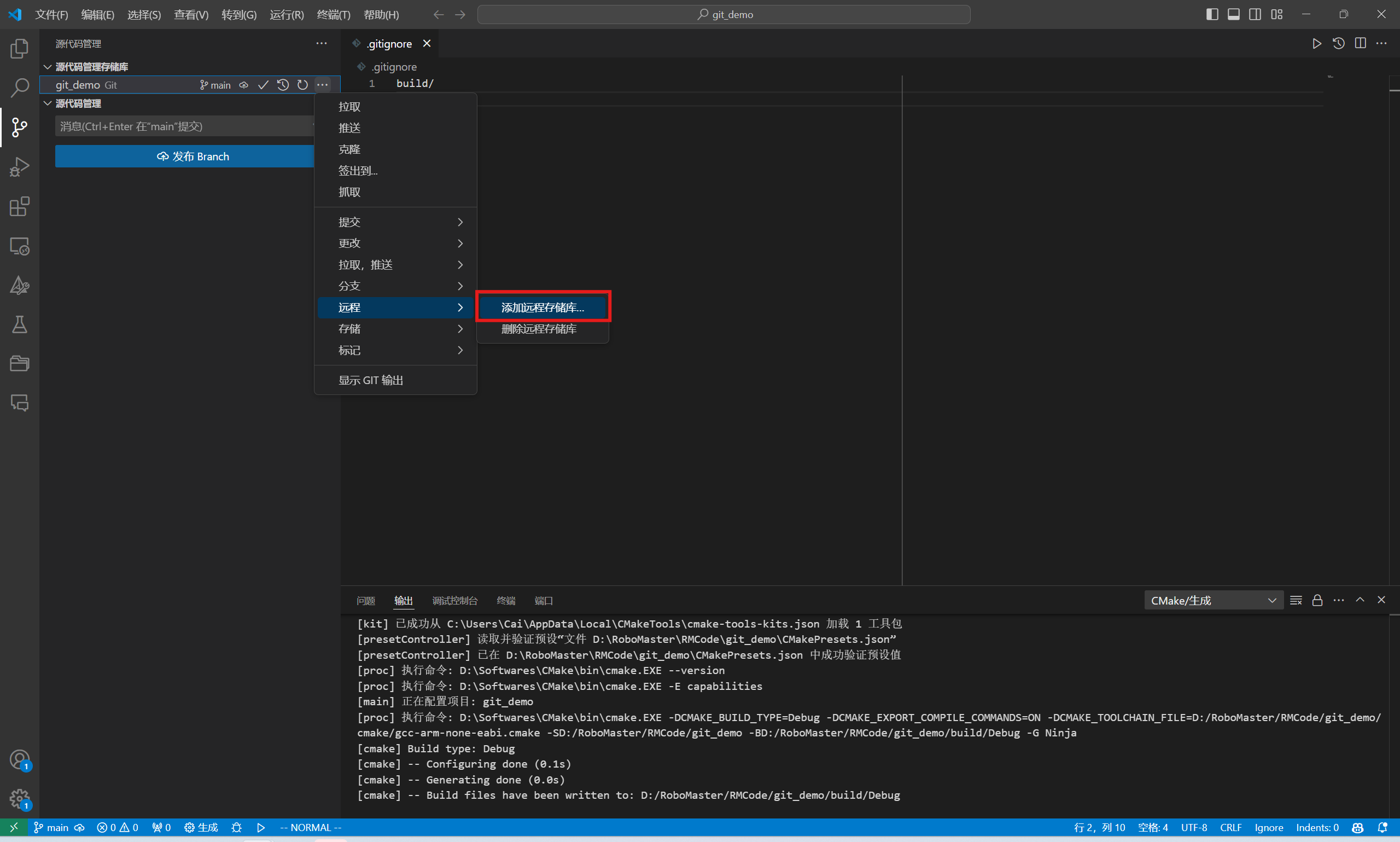
Task: Collapse the 源代码管理存储库 section
Action: coord(48,67)
